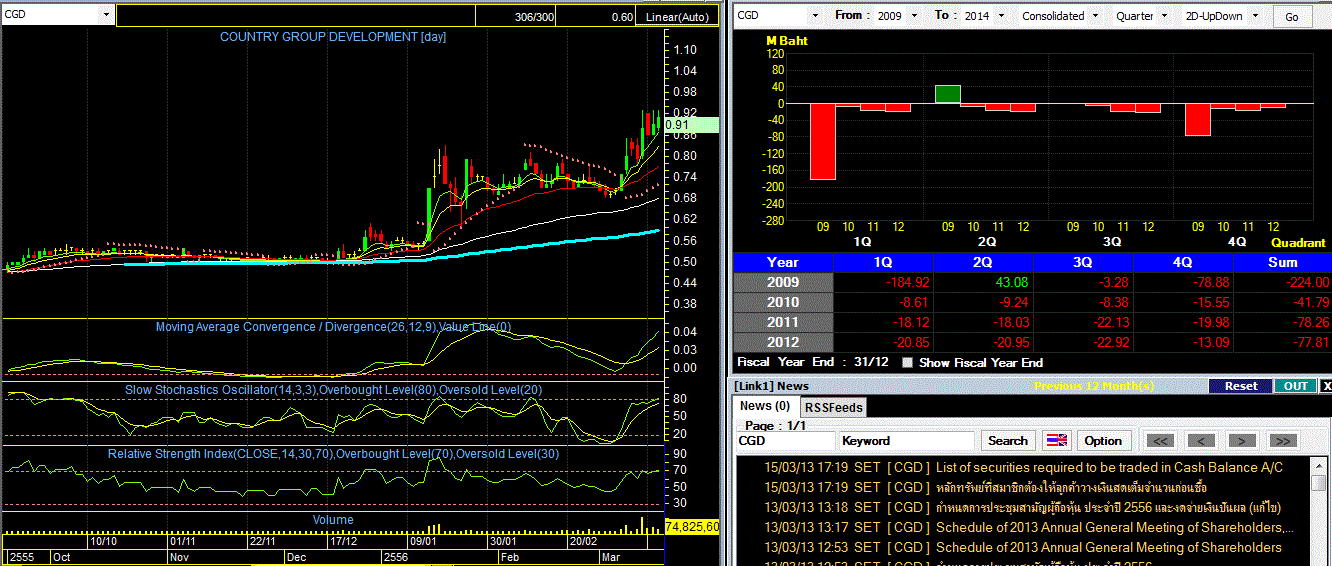Click the Year column header in table
Image resolution: width=1332 pixels, height=566 pixels.
(783, 263)
